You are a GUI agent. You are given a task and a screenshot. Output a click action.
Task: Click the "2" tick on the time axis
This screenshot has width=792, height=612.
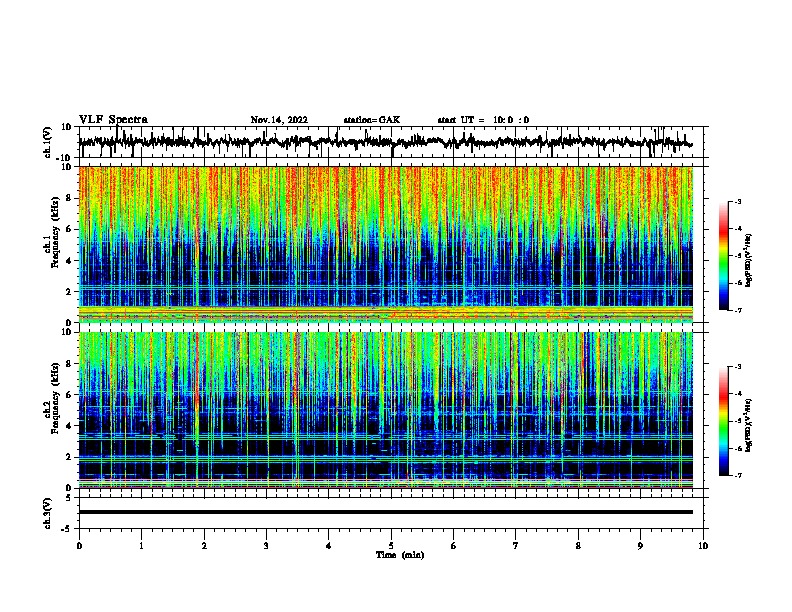(x=204, y=546)
